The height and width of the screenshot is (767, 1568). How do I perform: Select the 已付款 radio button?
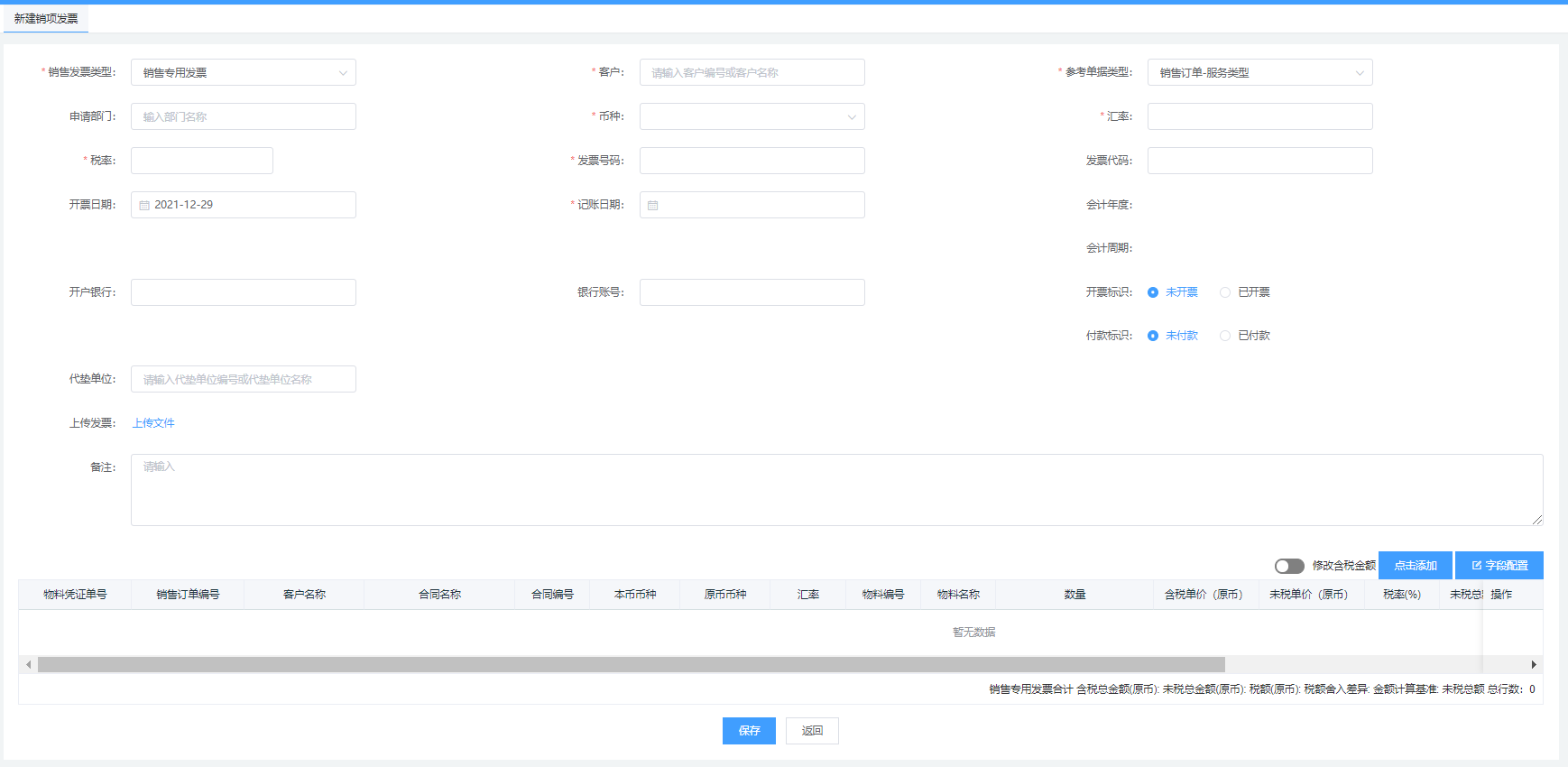point(1225,336)
